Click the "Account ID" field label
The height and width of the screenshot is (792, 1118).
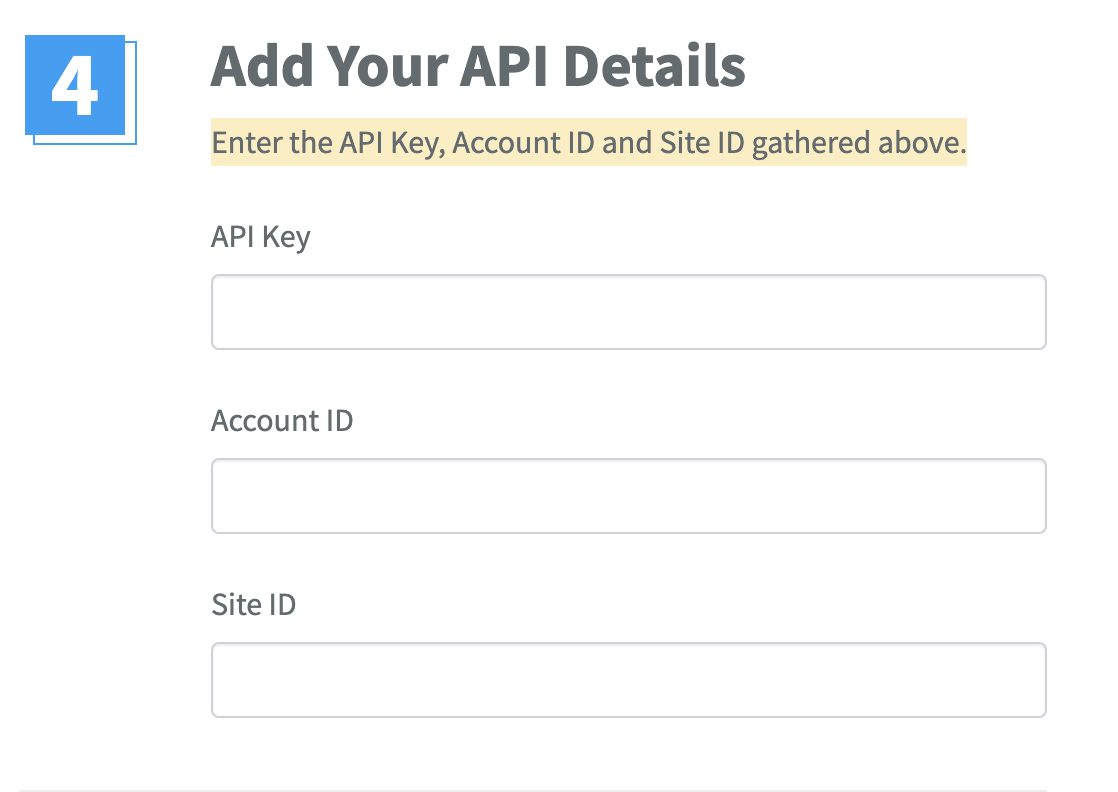(282, 421)
